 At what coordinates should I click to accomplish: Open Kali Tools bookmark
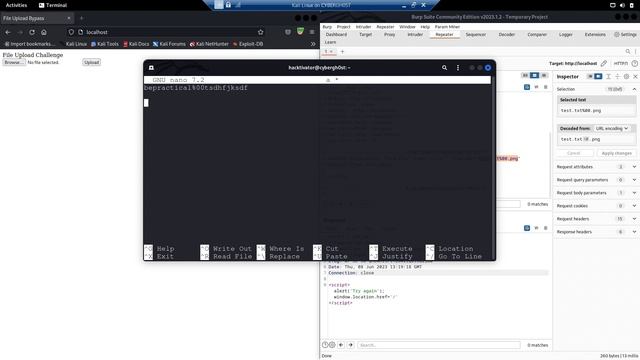[105, 44]
